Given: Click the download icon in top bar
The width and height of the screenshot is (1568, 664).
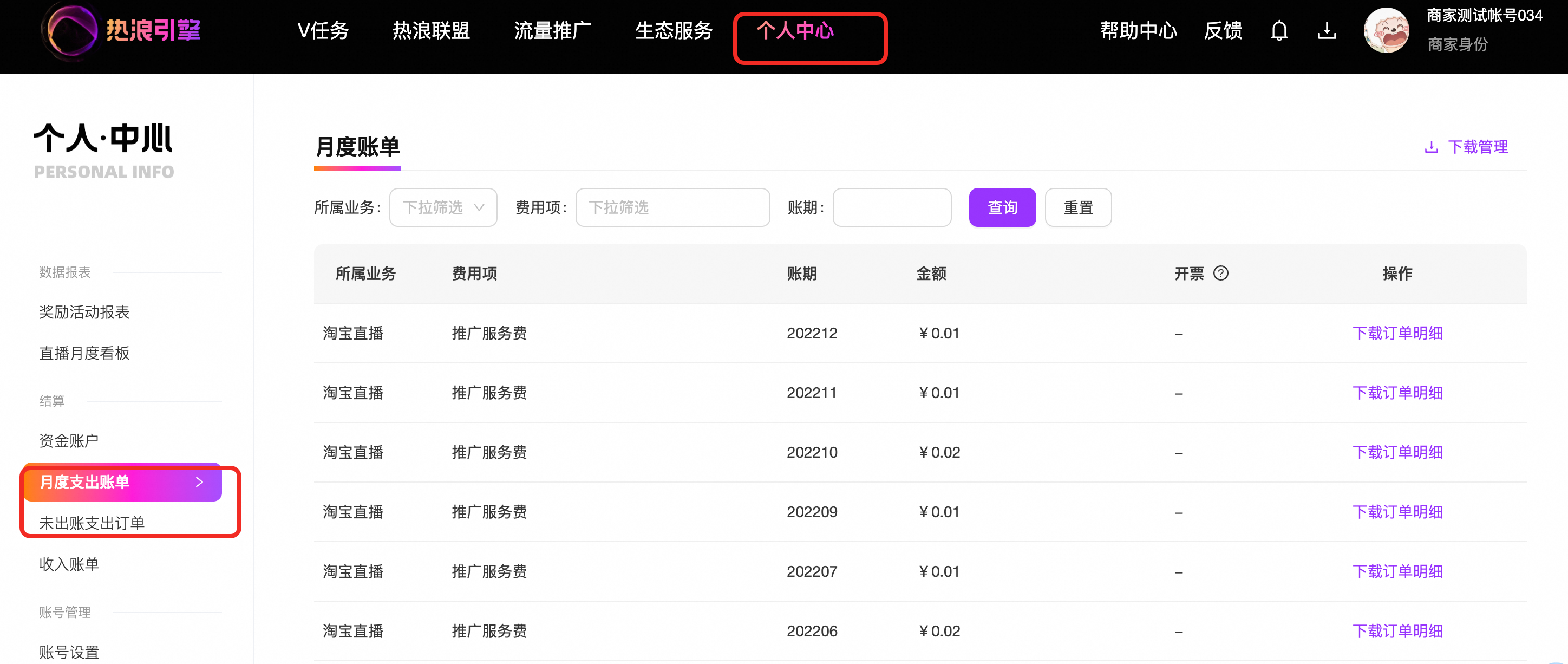Looking at the screenshot, I should tap(1327, 30).
